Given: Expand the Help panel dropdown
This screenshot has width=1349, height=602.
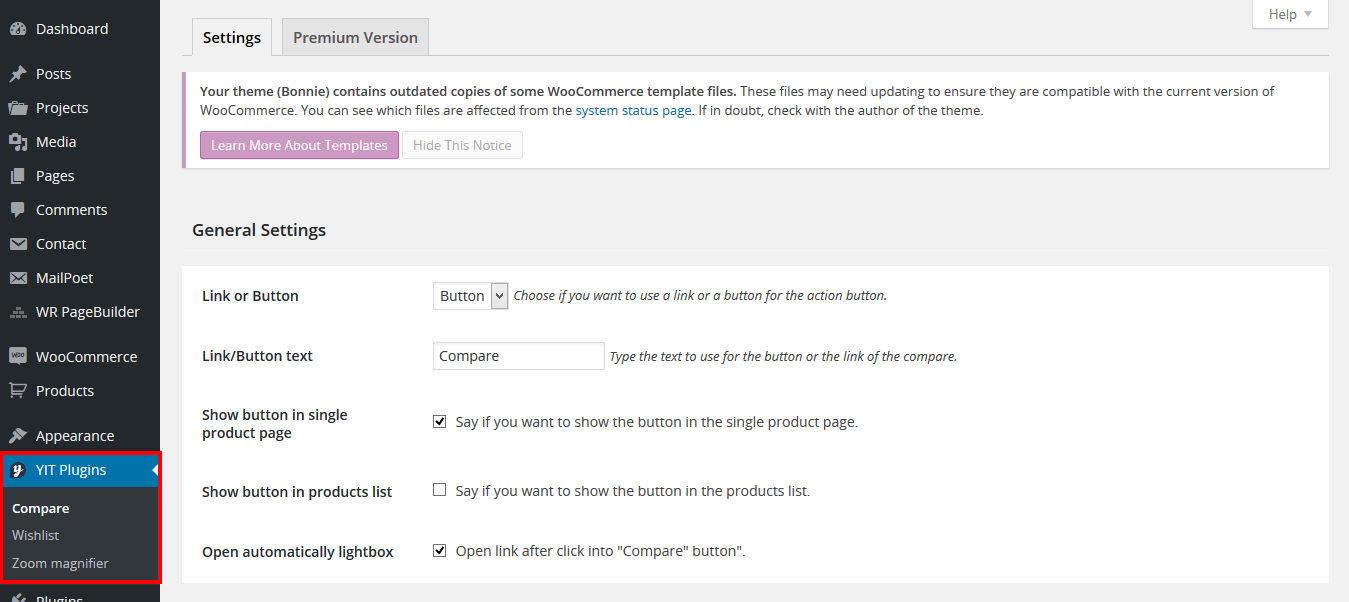Looking at the screenshot, I should [x=1290, y=14].
